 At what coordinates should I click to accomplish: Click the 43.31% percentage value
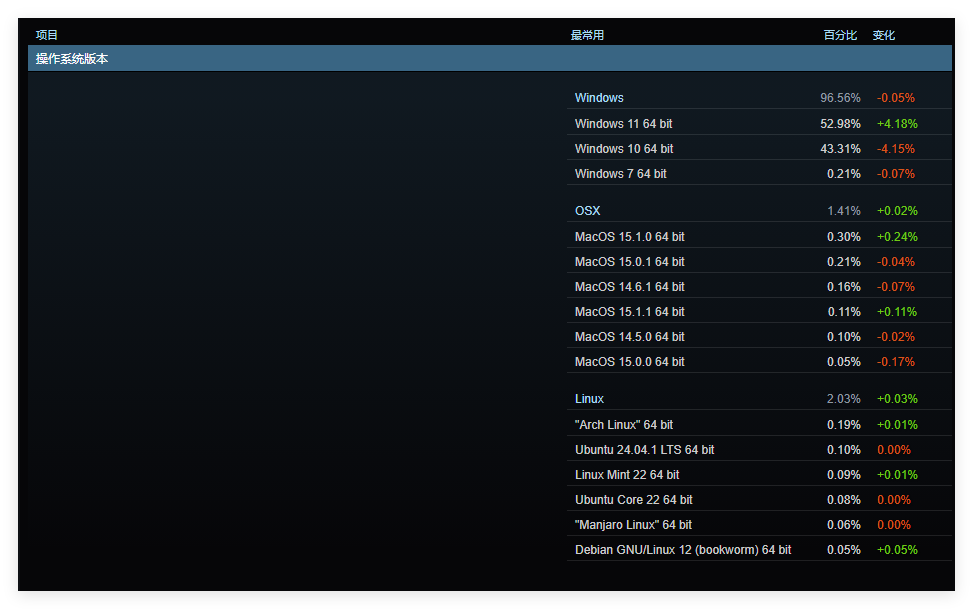[x=840, y=149]
